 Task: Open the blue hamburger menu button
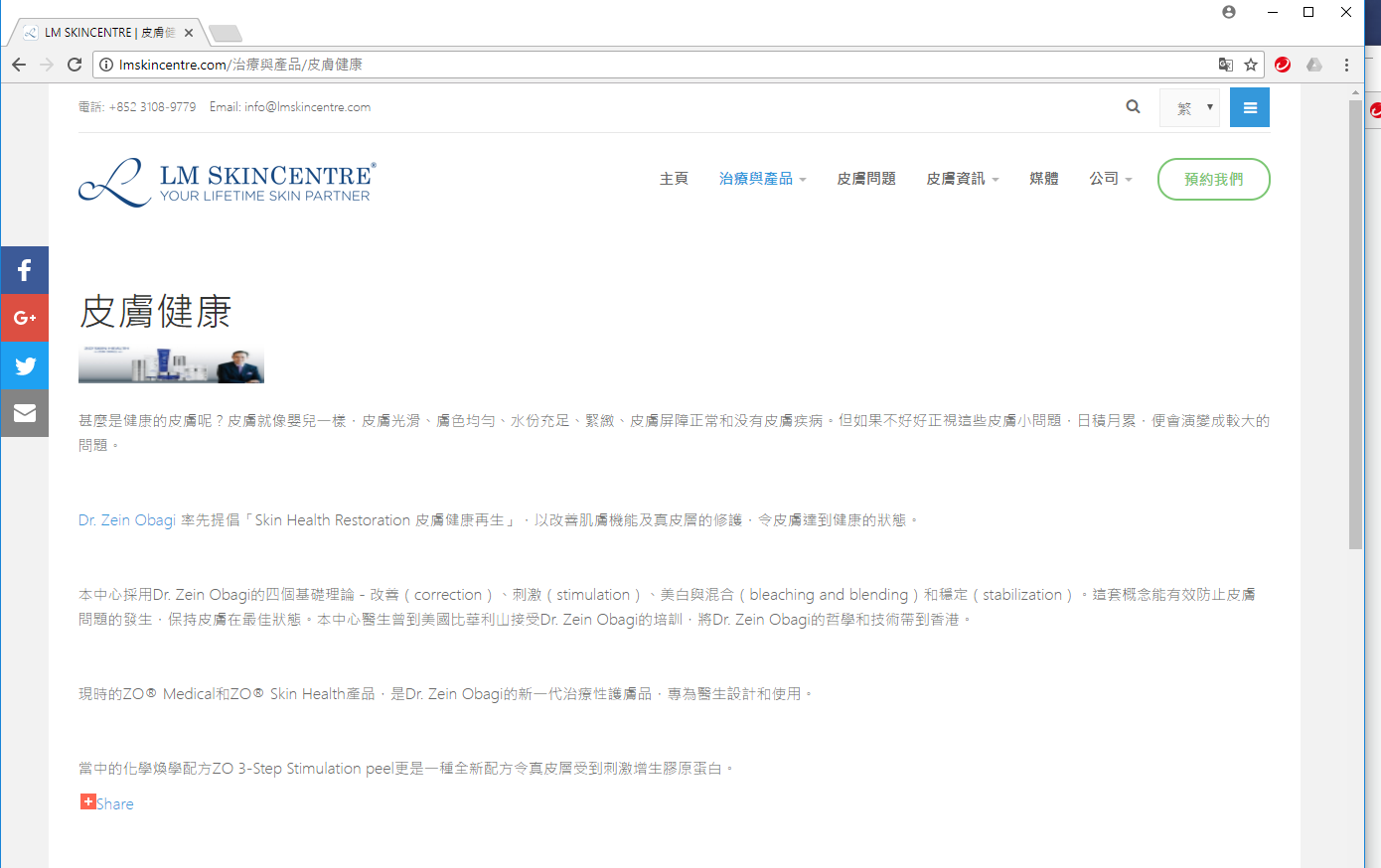[x=1250, y=107]
